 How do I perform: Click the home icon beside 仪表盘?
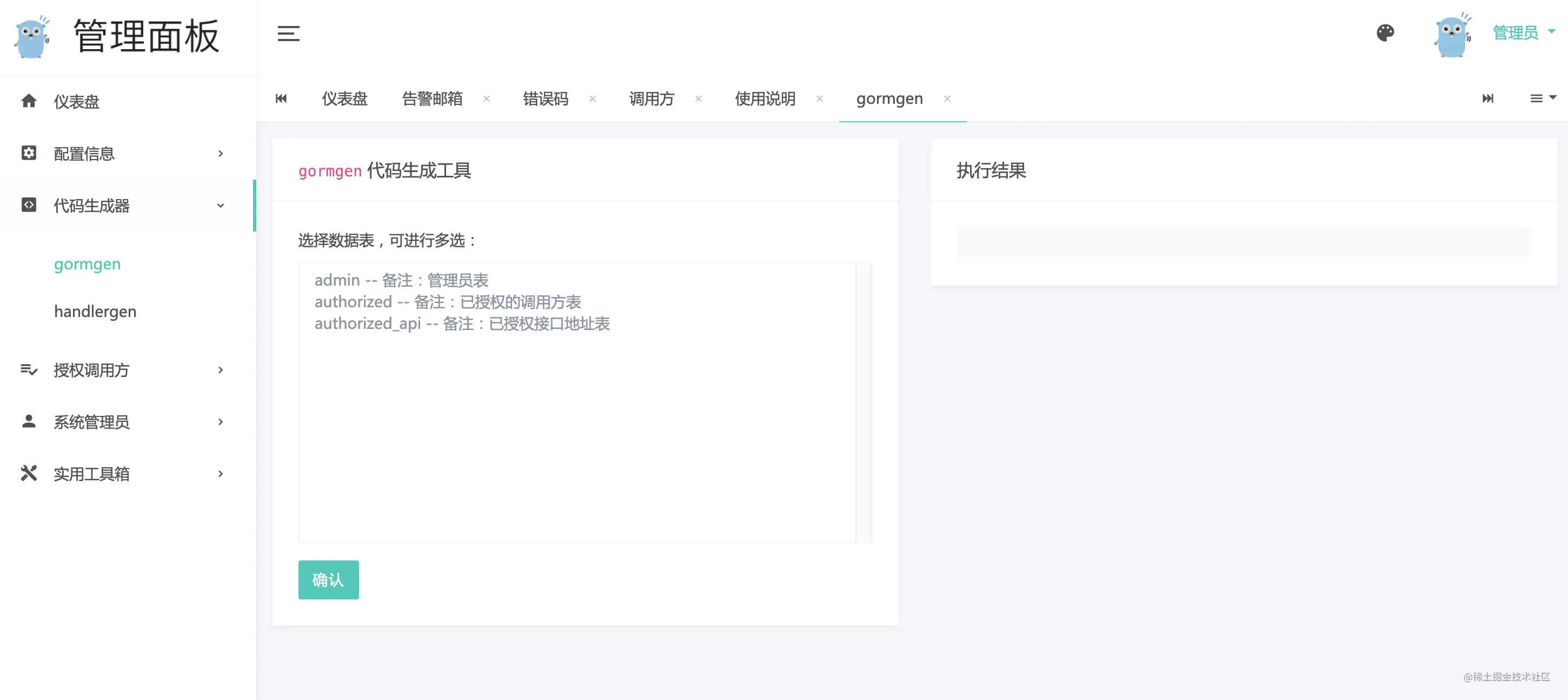point(29,101)
